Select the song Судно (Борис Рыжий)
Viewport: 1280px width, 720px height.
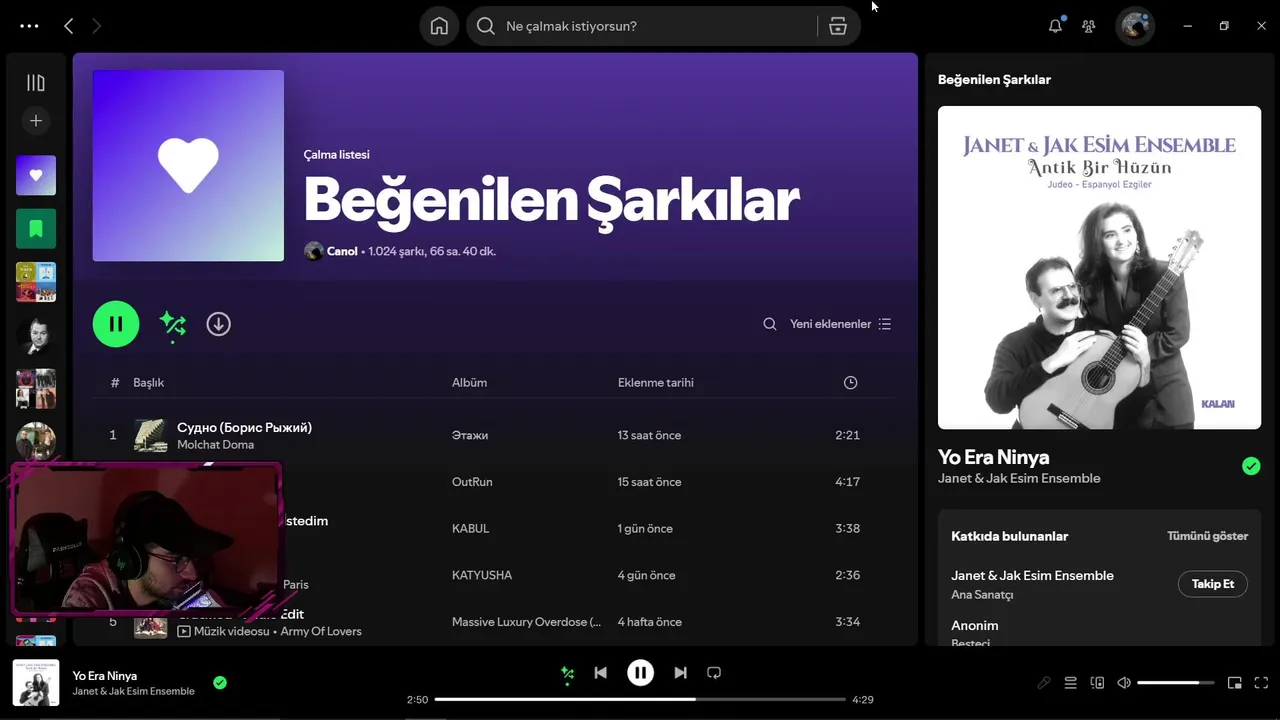point(244,427)
